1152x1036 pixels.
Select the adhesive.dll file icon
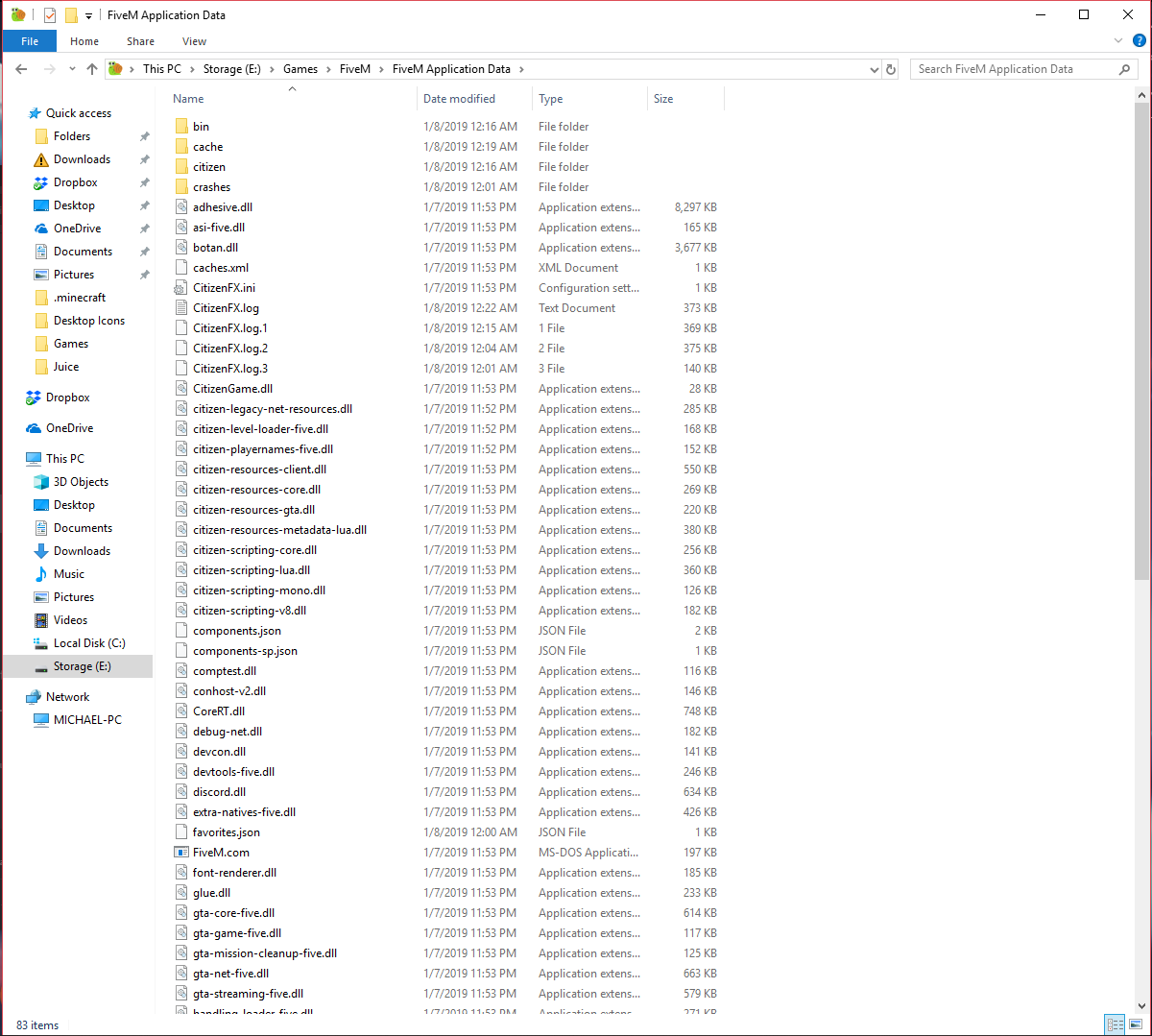[182, 207]
